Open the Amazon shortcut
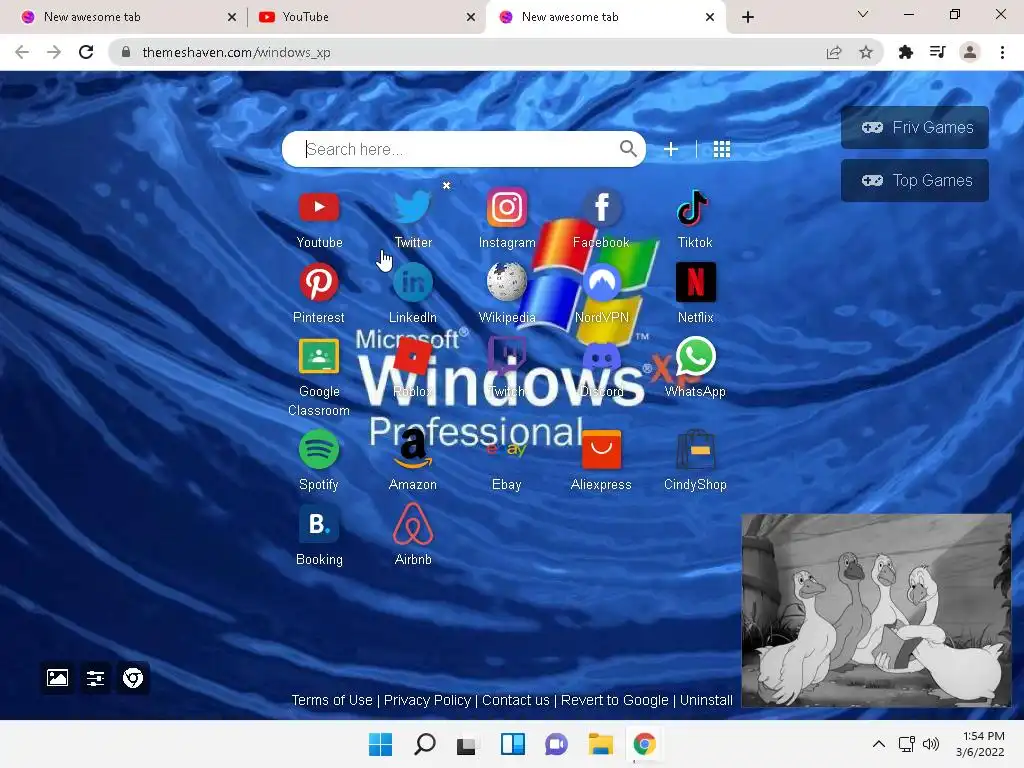 [413, 449]
